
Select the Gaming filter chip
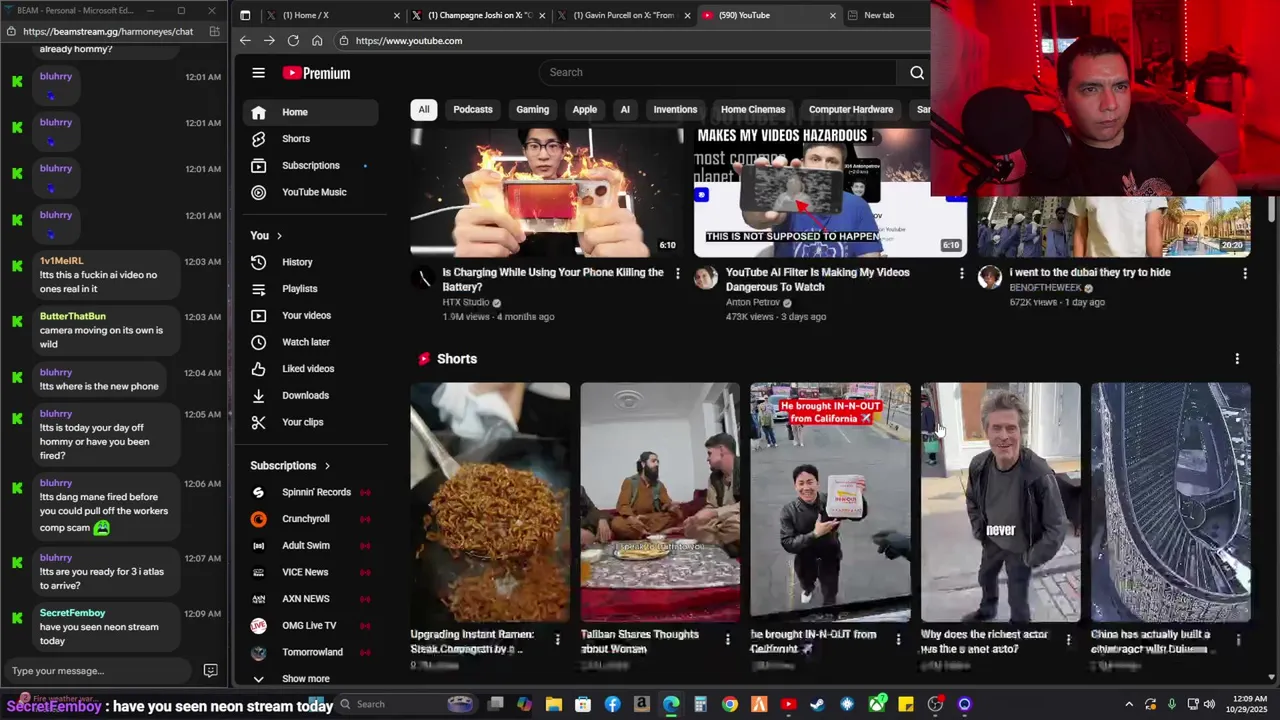(532, 110)
